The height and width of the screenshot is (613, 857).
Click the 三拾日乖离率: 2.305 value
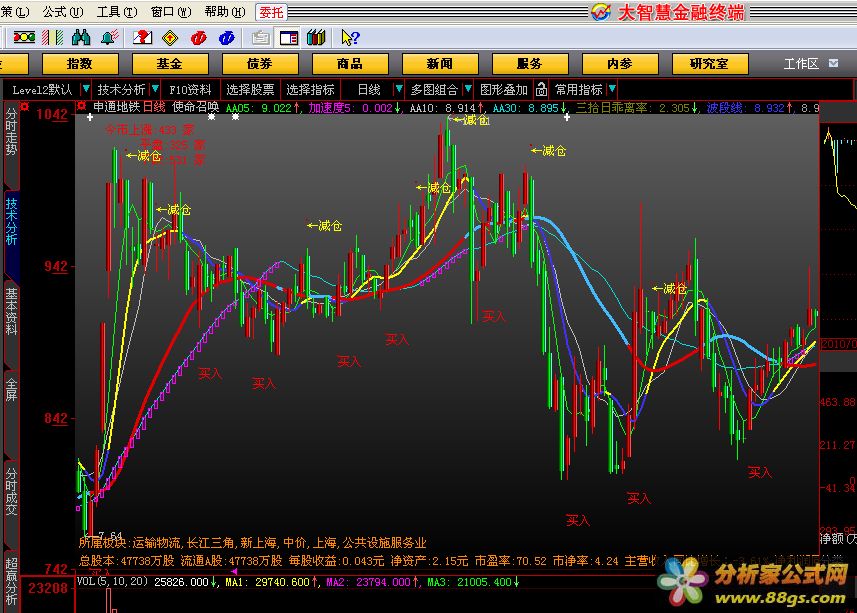point(637,108)
